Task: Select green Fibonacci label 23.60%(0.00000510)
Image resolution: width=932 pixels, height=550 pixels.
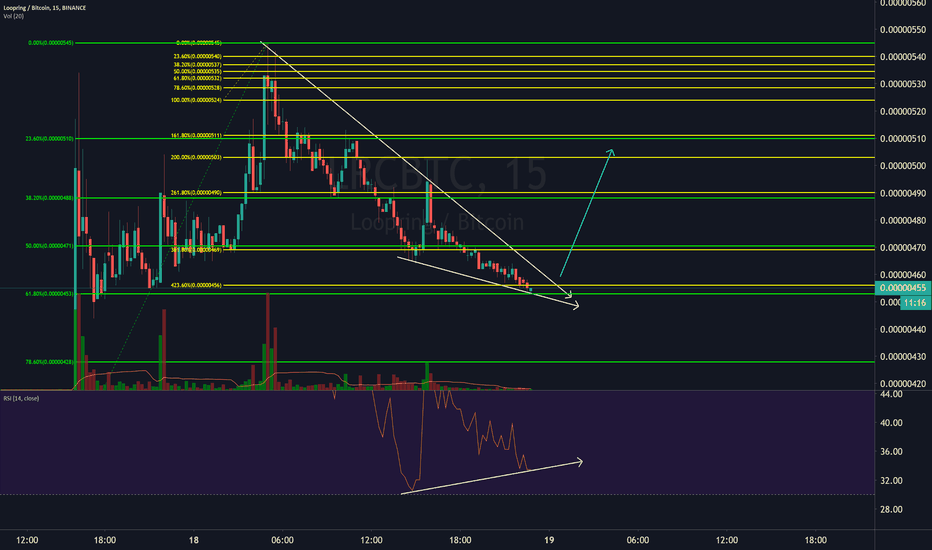Action: pyautogui.click(x=49, y=139)
